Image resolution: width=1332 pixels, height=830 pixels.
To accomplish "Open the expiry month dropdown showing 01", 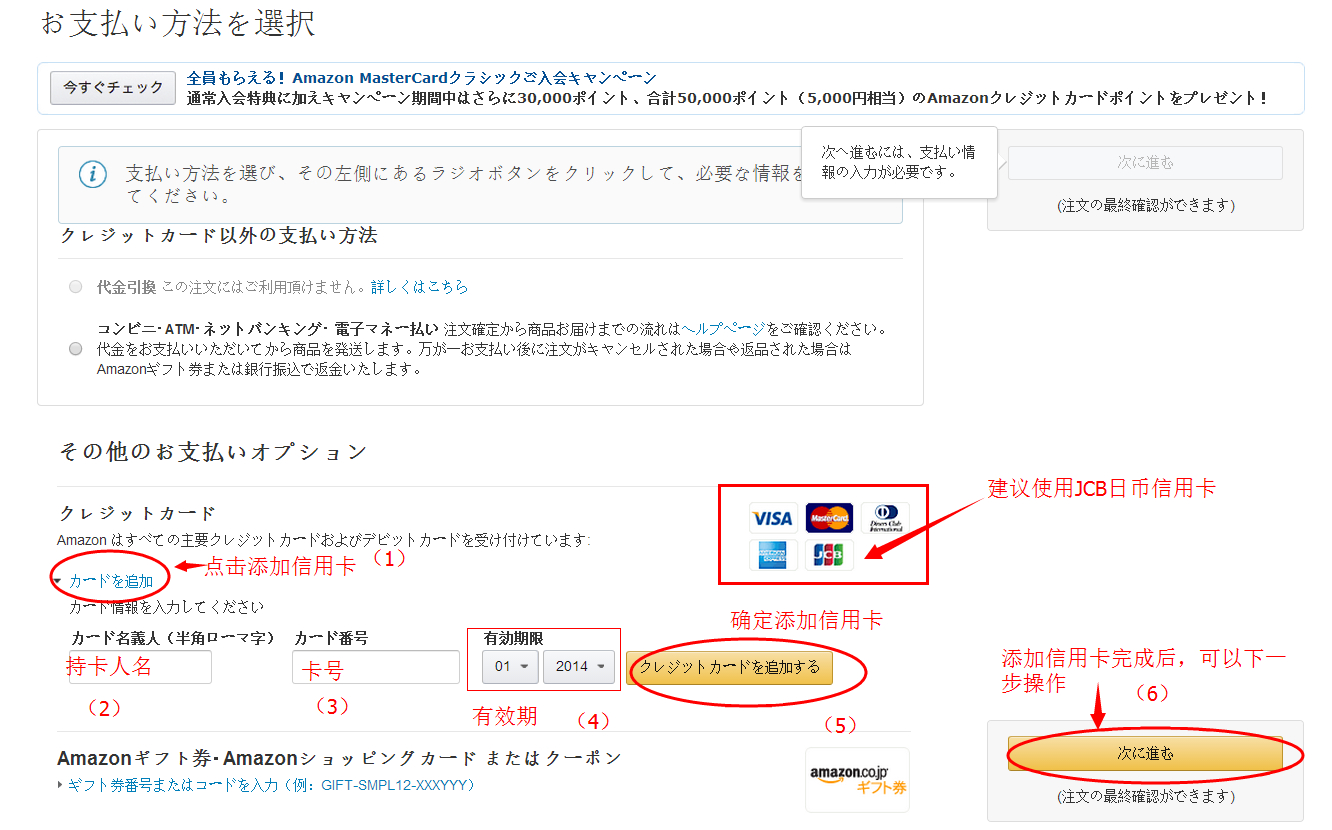I will 510,667.
